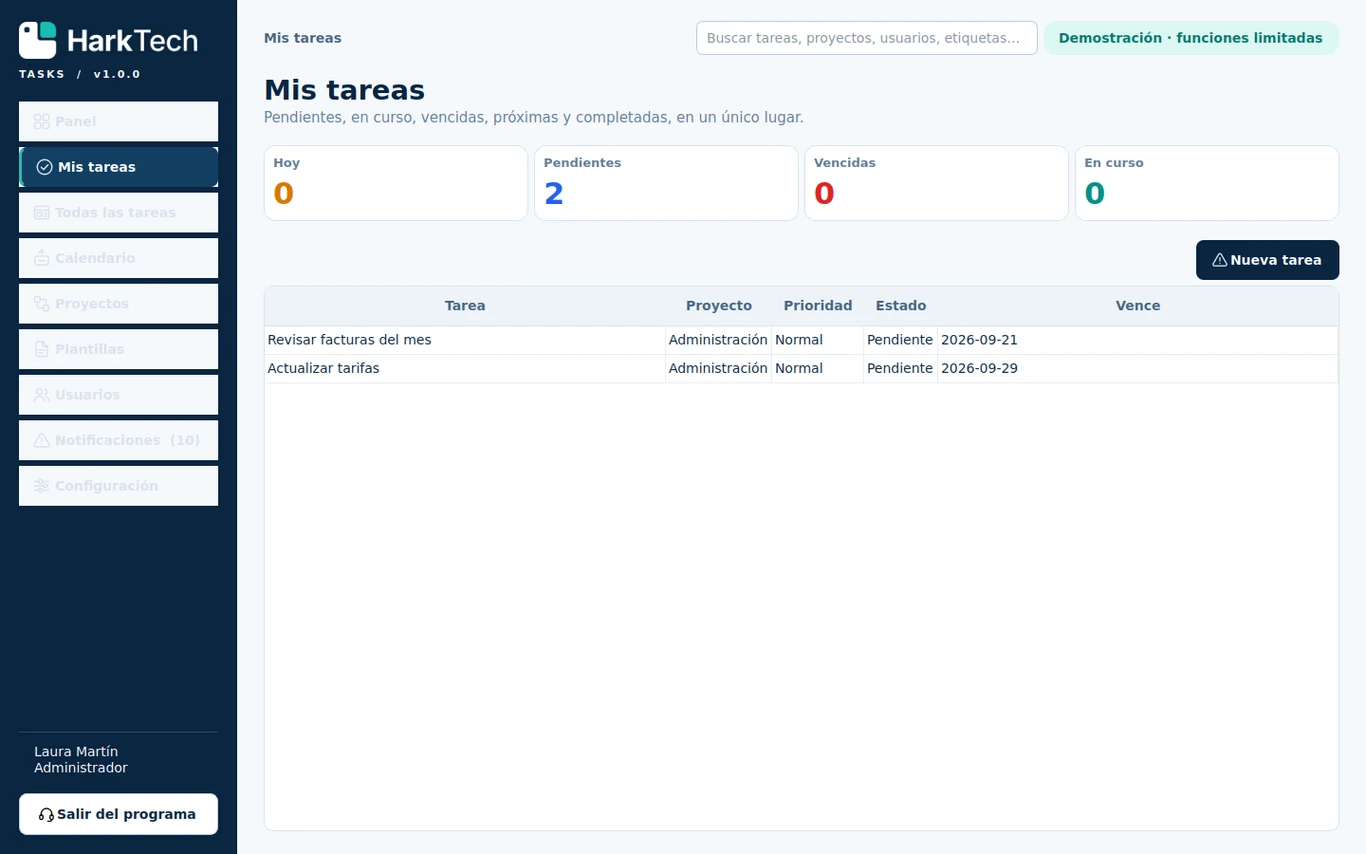
Task: Click the calendar icon beside Calendario
Action: [x=42, y=258]
